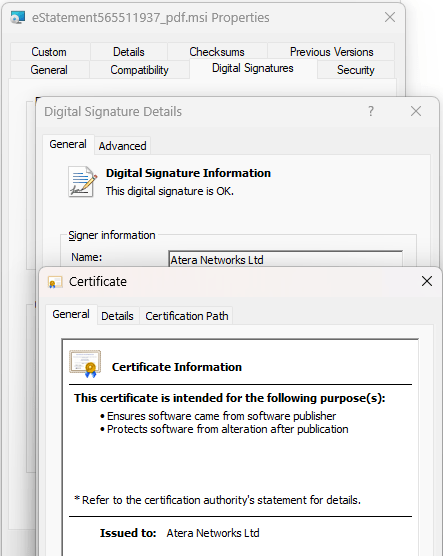Select the General tab of file properties

(49, 70)
